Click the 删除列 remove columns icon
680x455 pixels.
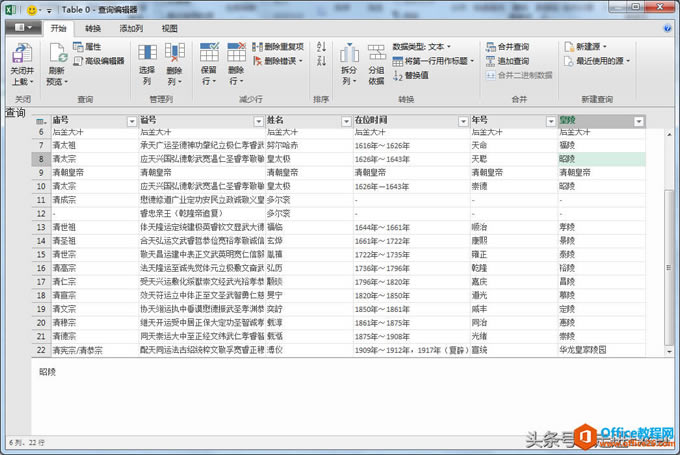coord(174,53)
